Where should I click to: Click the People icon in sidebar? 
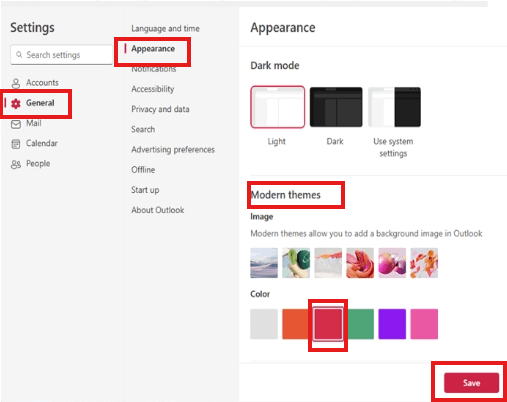pyautogui.click(x=16, y=164)
